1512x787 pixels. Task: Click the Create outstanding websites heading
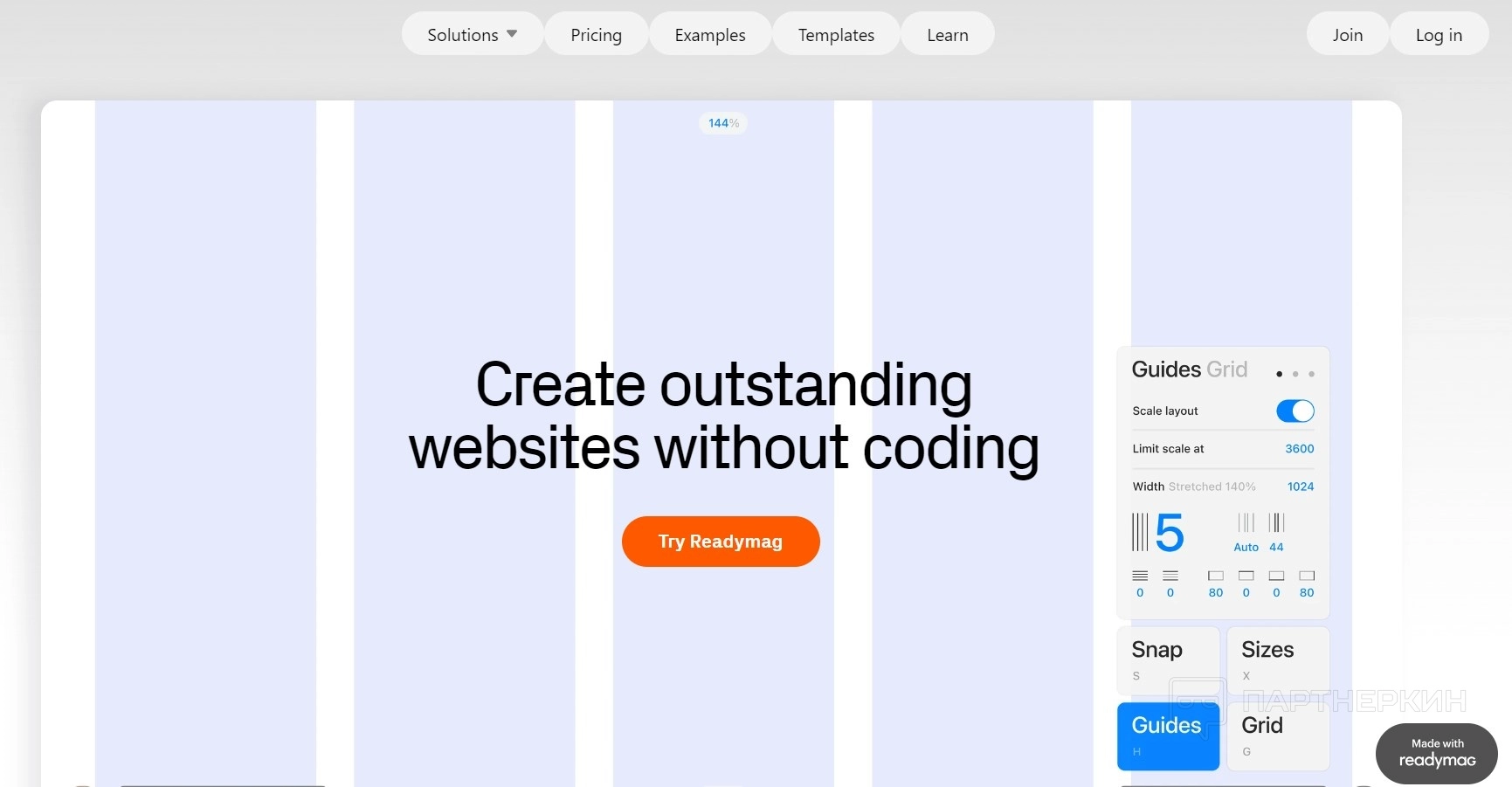(x=724, y=417)
